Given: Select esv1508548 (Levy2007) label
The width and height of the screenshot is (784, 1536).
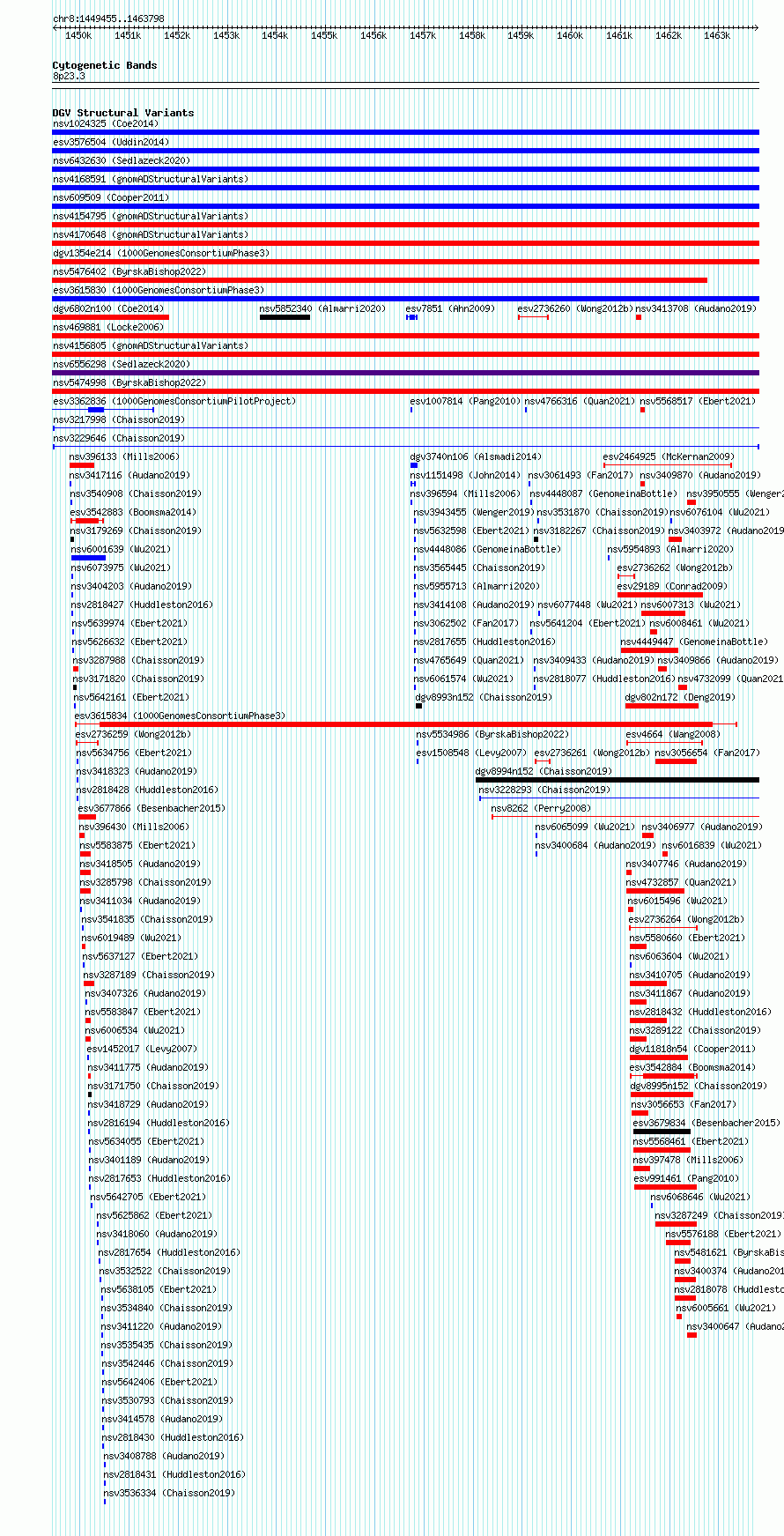Looking at the screenshot, I should click(471, 753).
